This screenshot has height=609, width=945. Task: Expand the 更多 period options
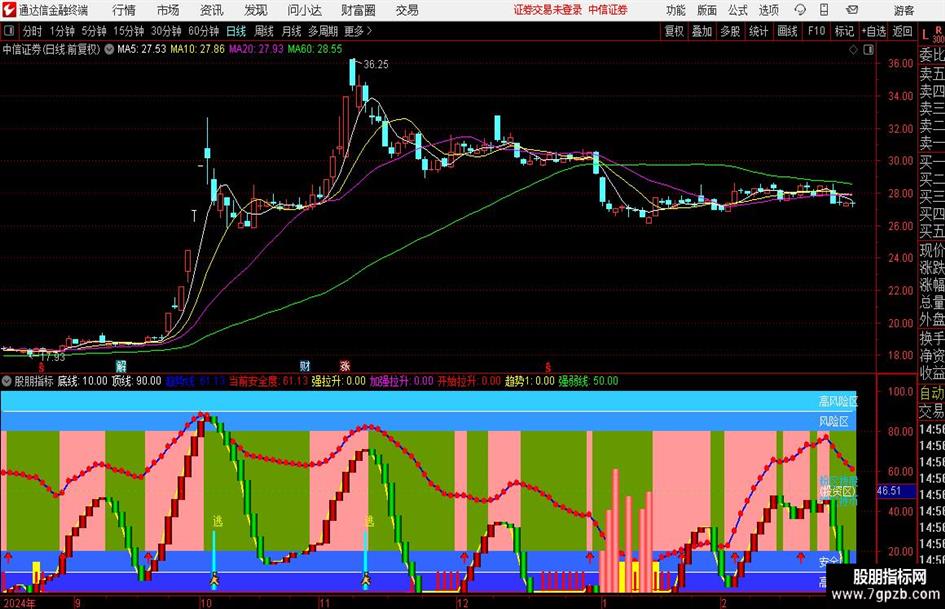(x=358, y=31)
